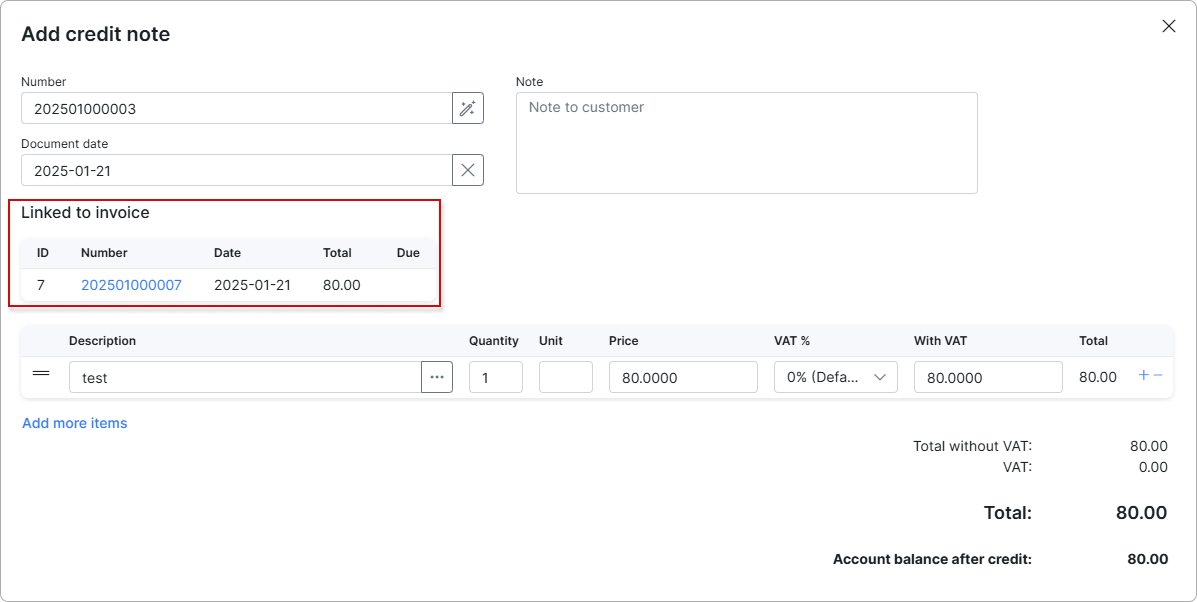1197x602 pixels.
Task: Click the Number column header in invoice table
Action: 104,253
